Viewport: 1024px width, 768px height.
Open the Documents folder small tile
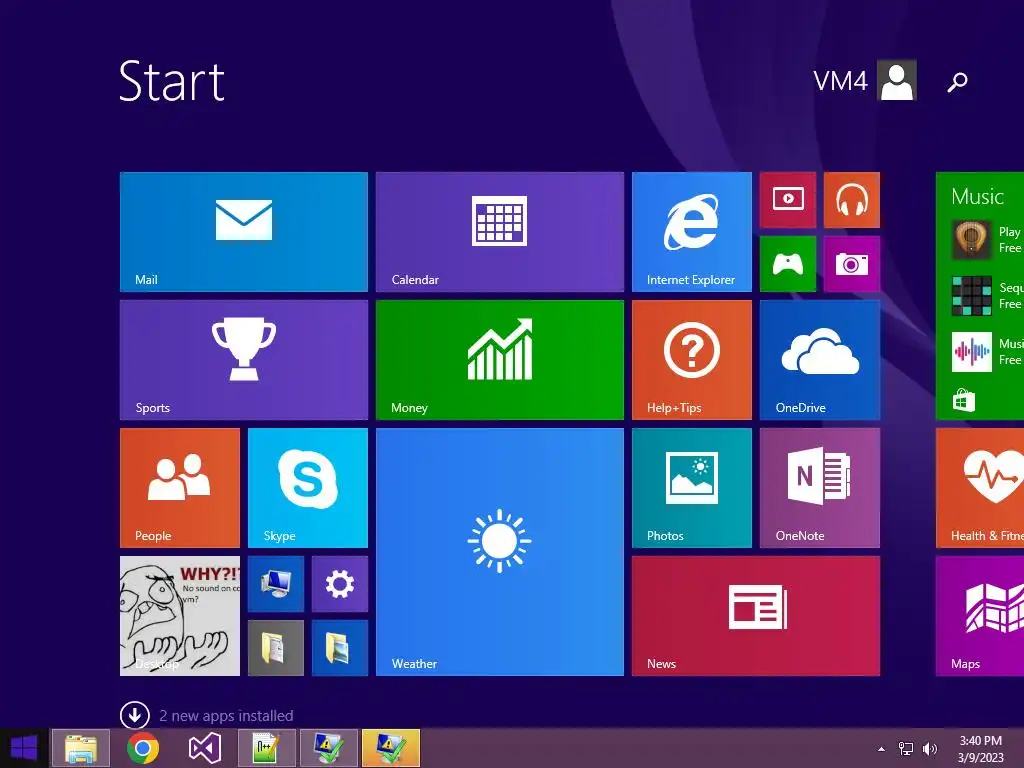pos(276,648)
